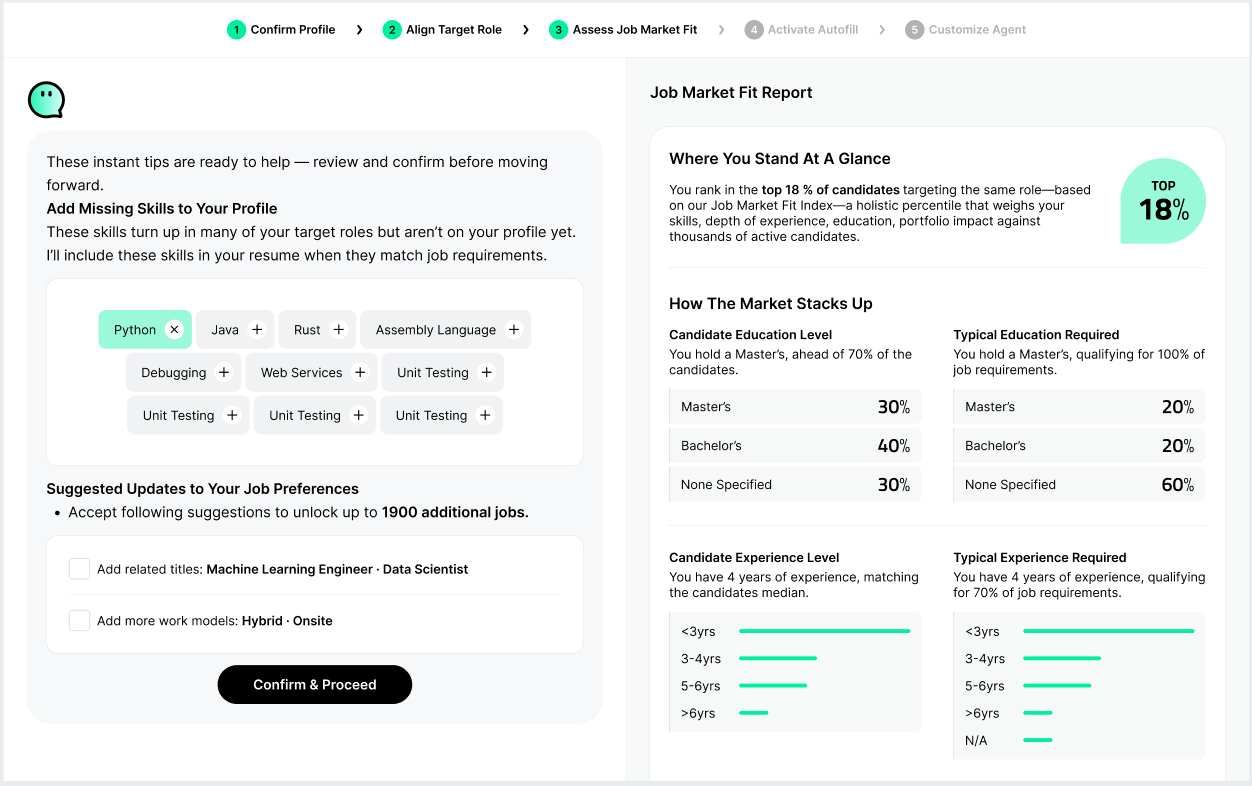Add the Web Services skill plus icon
This screenshot has width=1252, height=786.
pyautogui.click(x=360, y=373)
